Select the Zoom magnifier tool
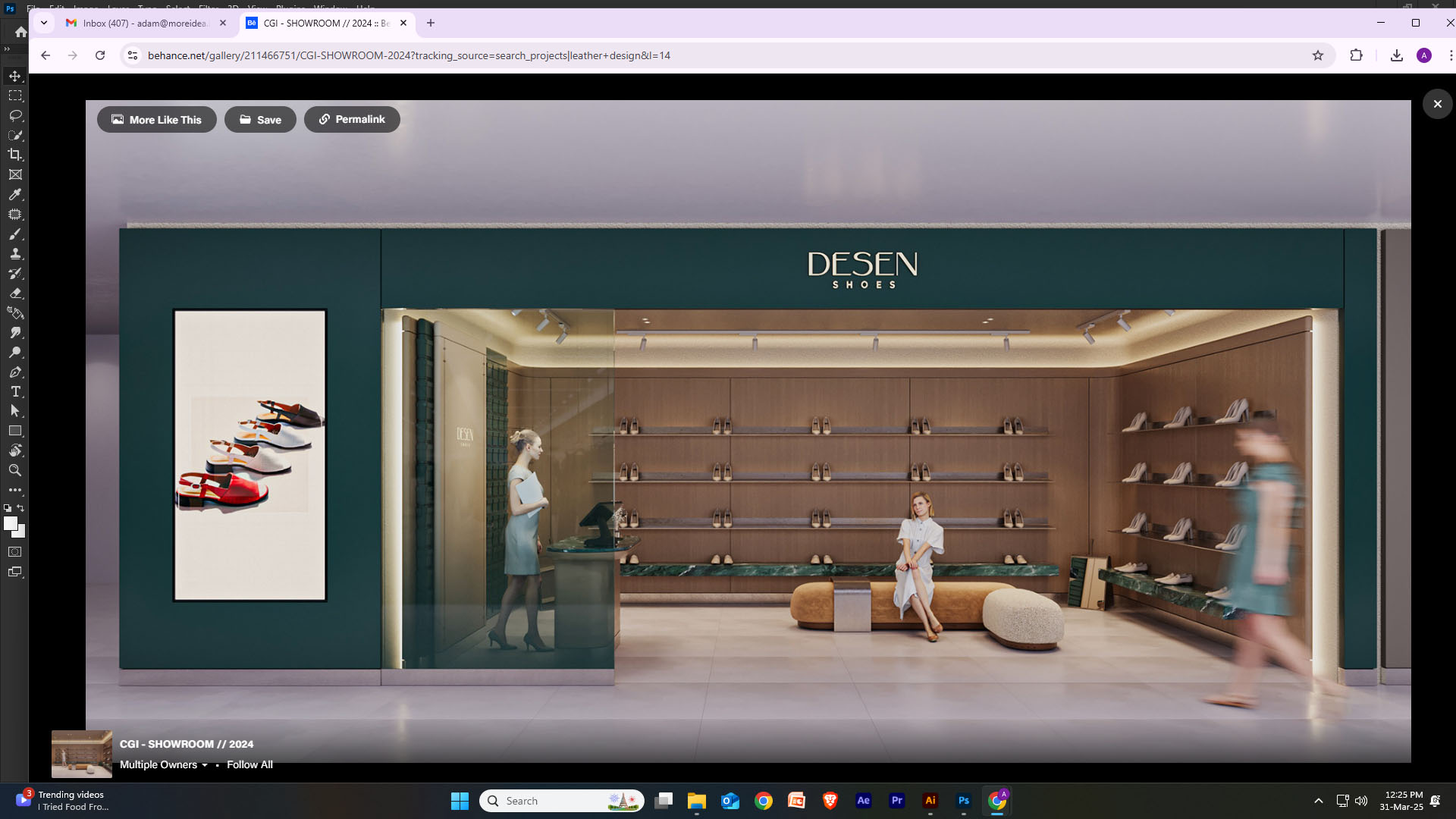The image size is (1456, 819). click(x=15, y=470)
